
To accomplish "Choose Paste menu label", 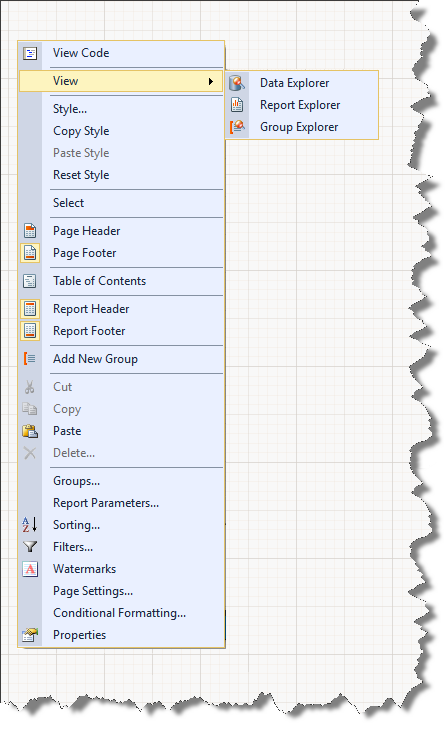I will coord(67,431).
